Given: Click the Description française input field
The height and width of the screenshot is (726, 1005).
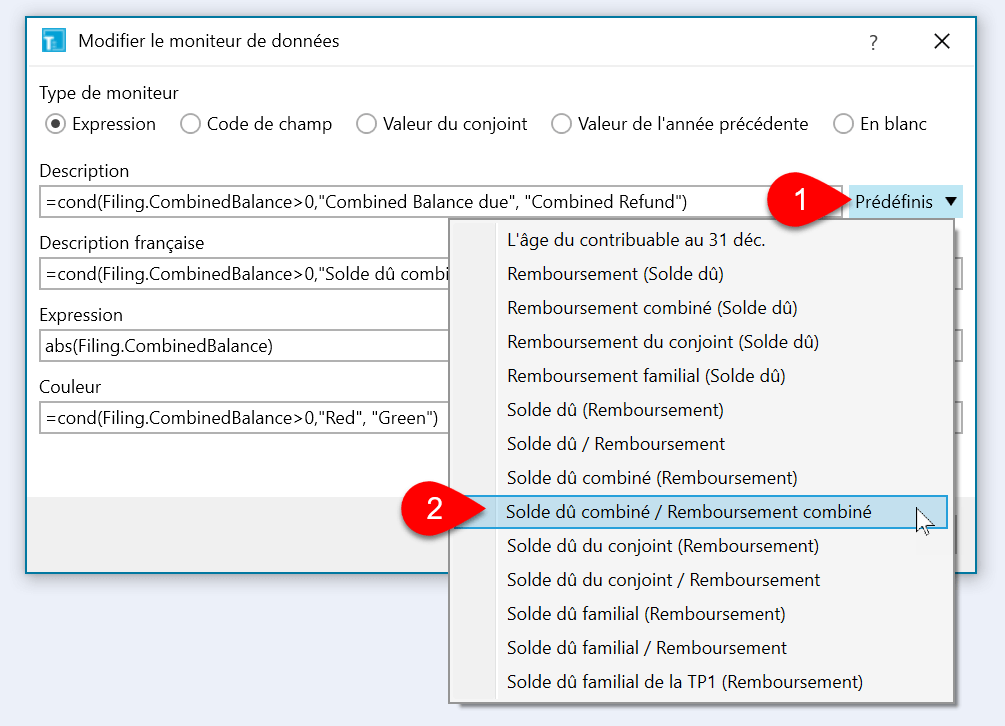Looking at the screenshot, I should point(244,274).
